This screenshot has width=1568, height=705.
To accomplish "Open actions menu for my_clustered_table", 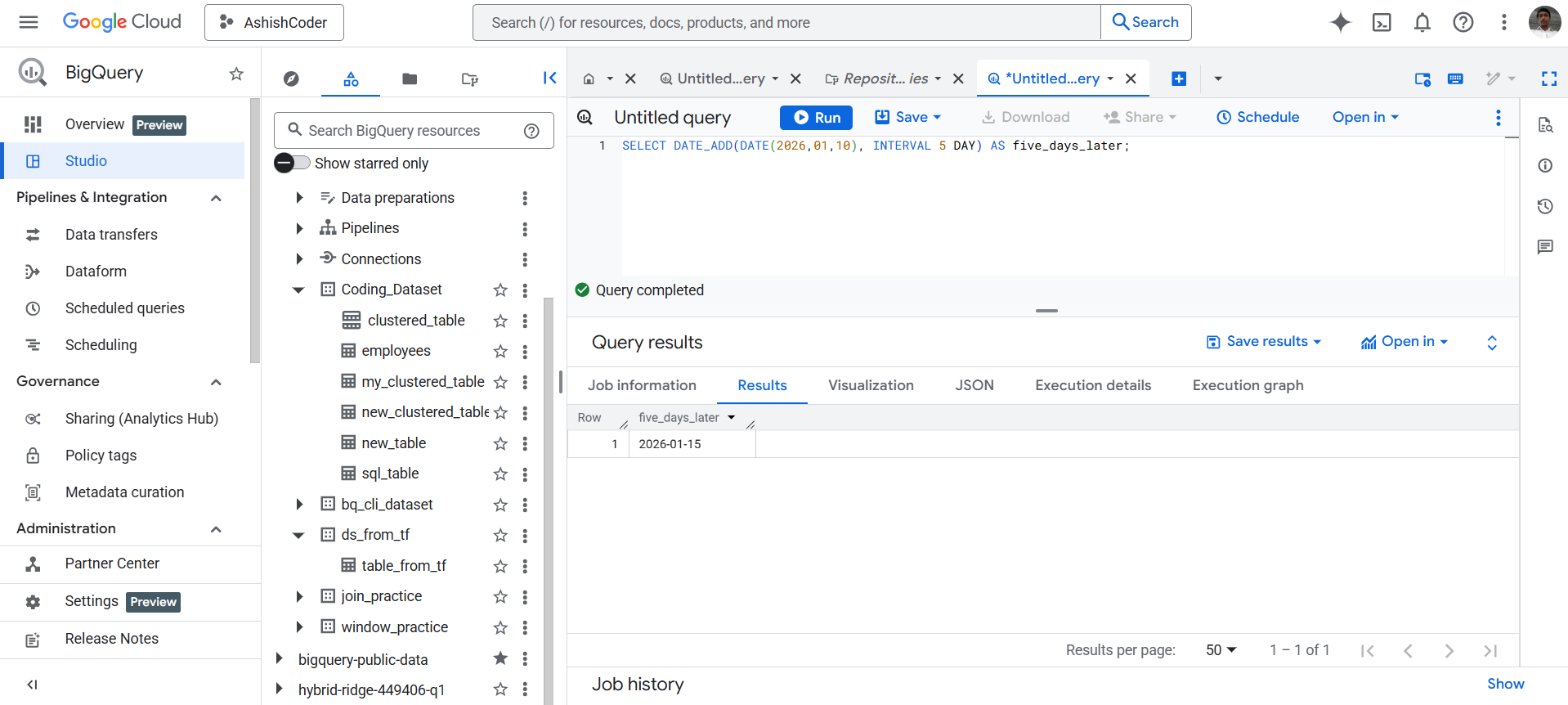I will click(x=525, y=382).
